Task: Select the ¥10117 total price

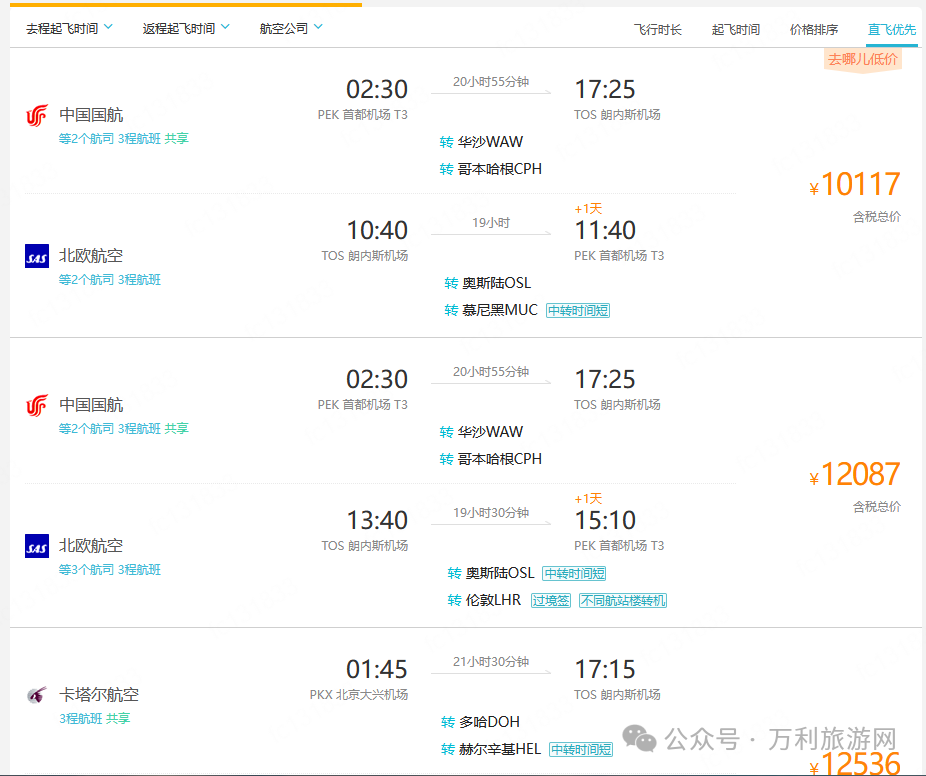Action: [x=855, y=184]
